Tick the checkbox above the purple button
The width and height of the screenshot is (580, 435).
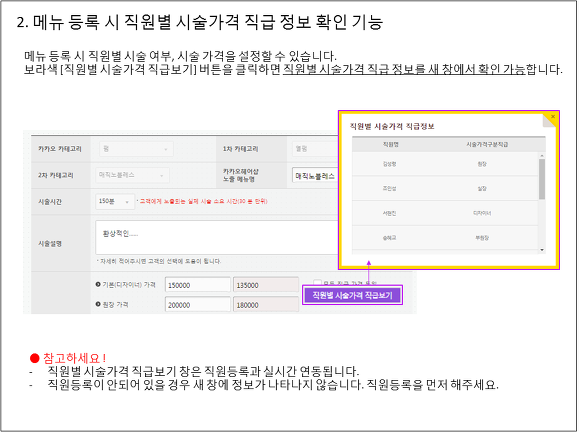[x=317, y=283]
